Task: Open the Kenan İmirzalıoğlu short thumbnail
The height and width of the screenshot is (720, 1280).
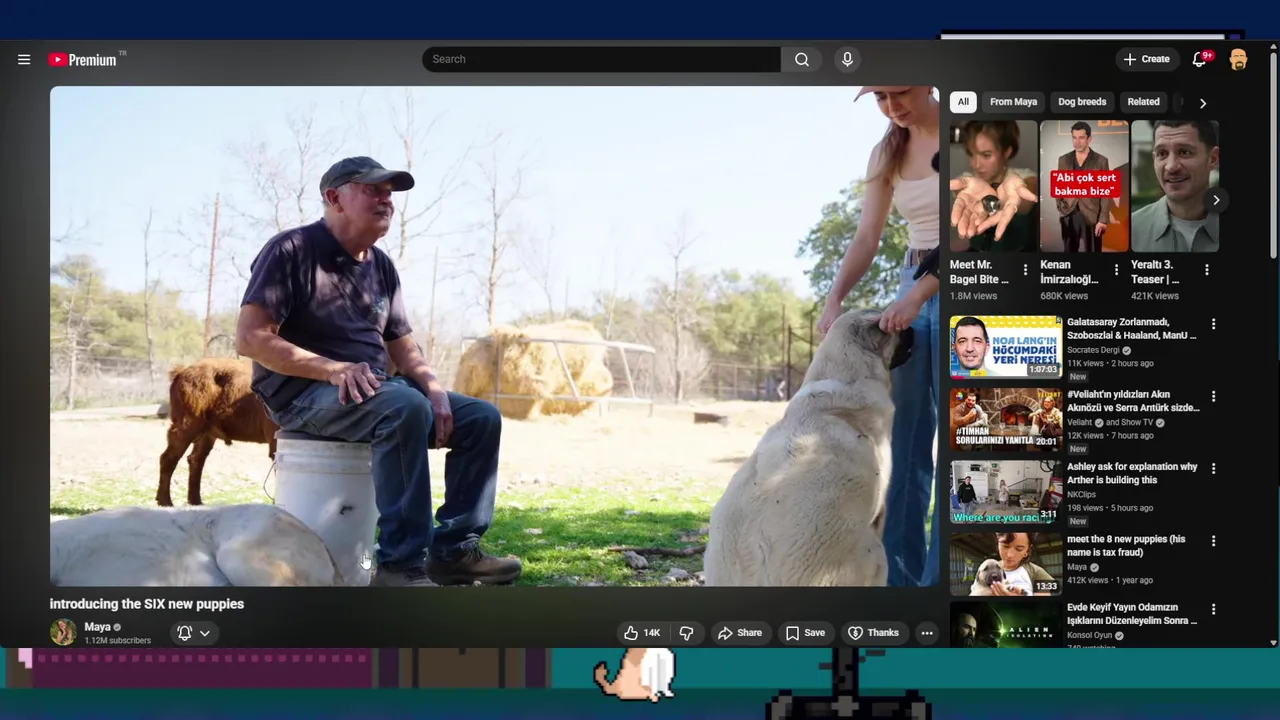Action: [x=1084, y=186]
